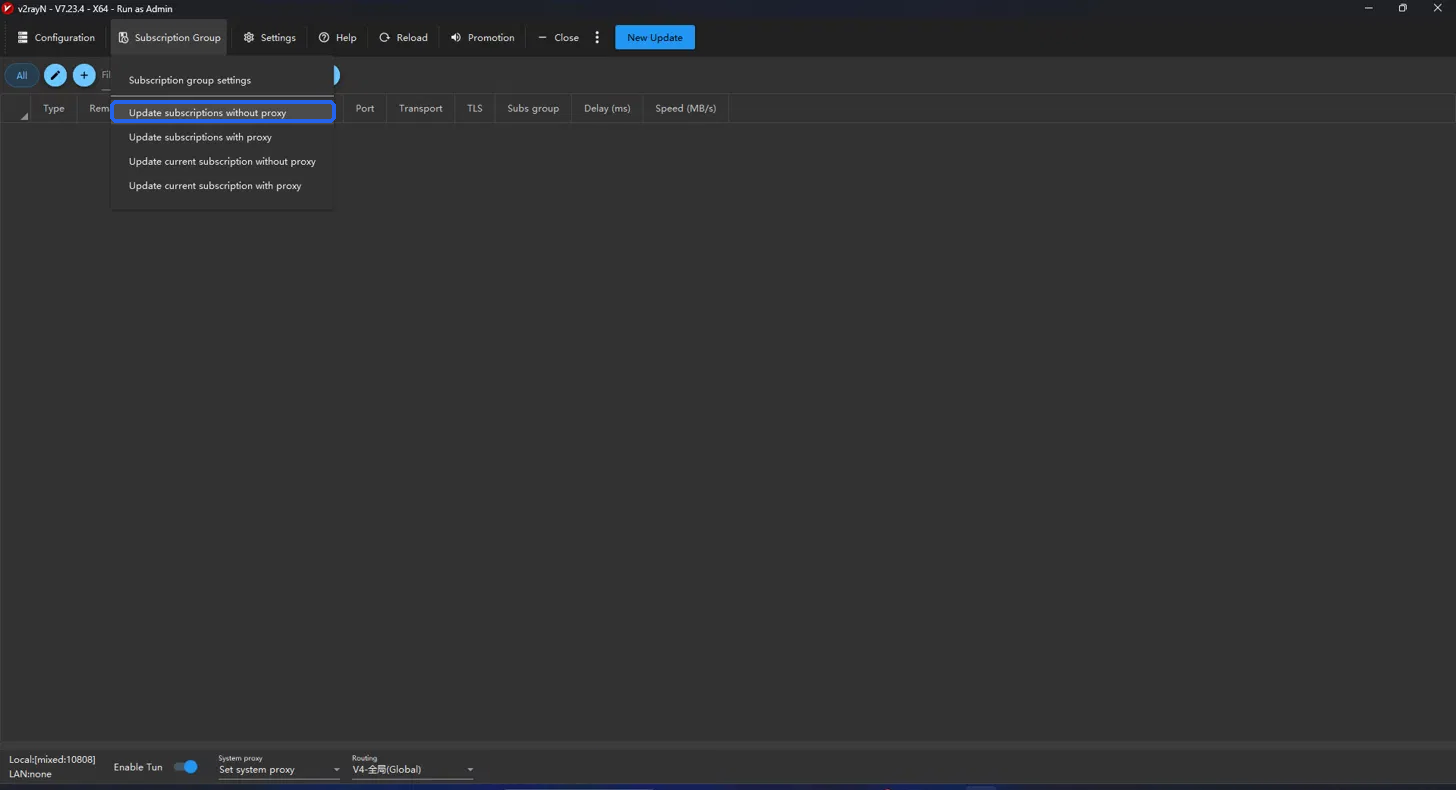The image size is (1456, 790).
Task: Choose Update current subscription with proxy
Action: pos(222,186)
